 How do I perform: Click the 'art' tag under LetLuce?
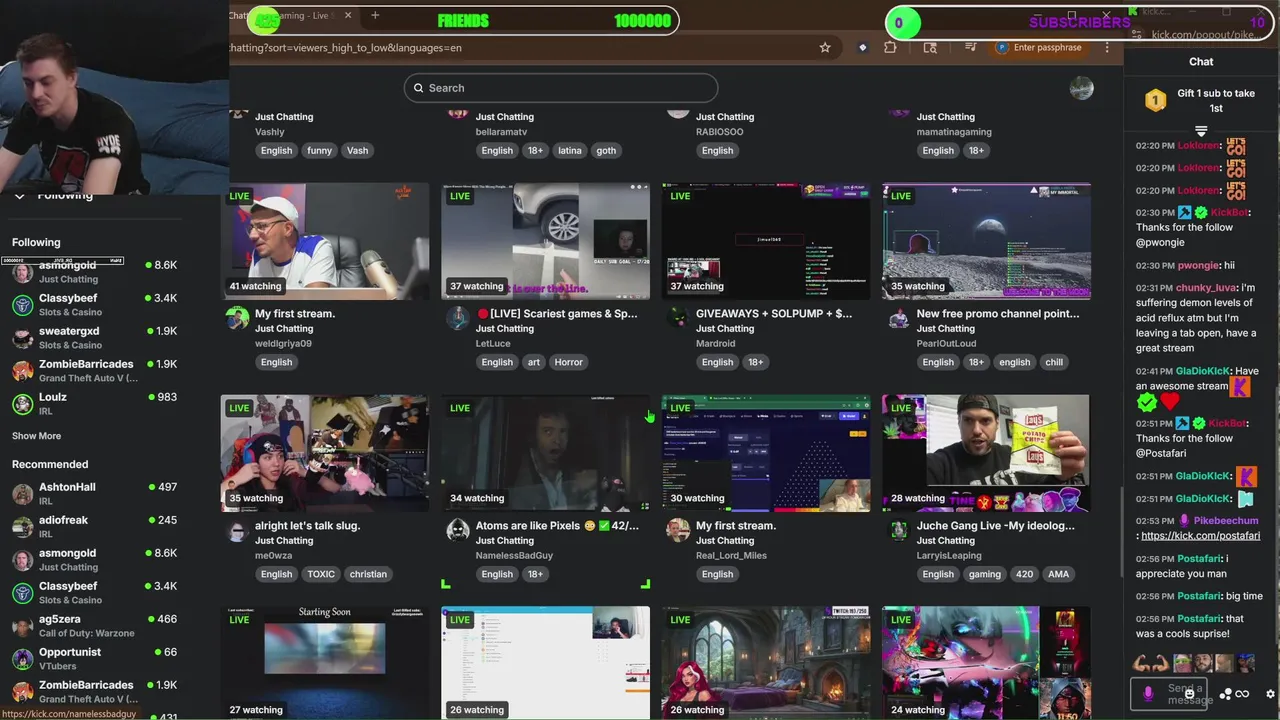pyautogui.click(x=535, y=362)
